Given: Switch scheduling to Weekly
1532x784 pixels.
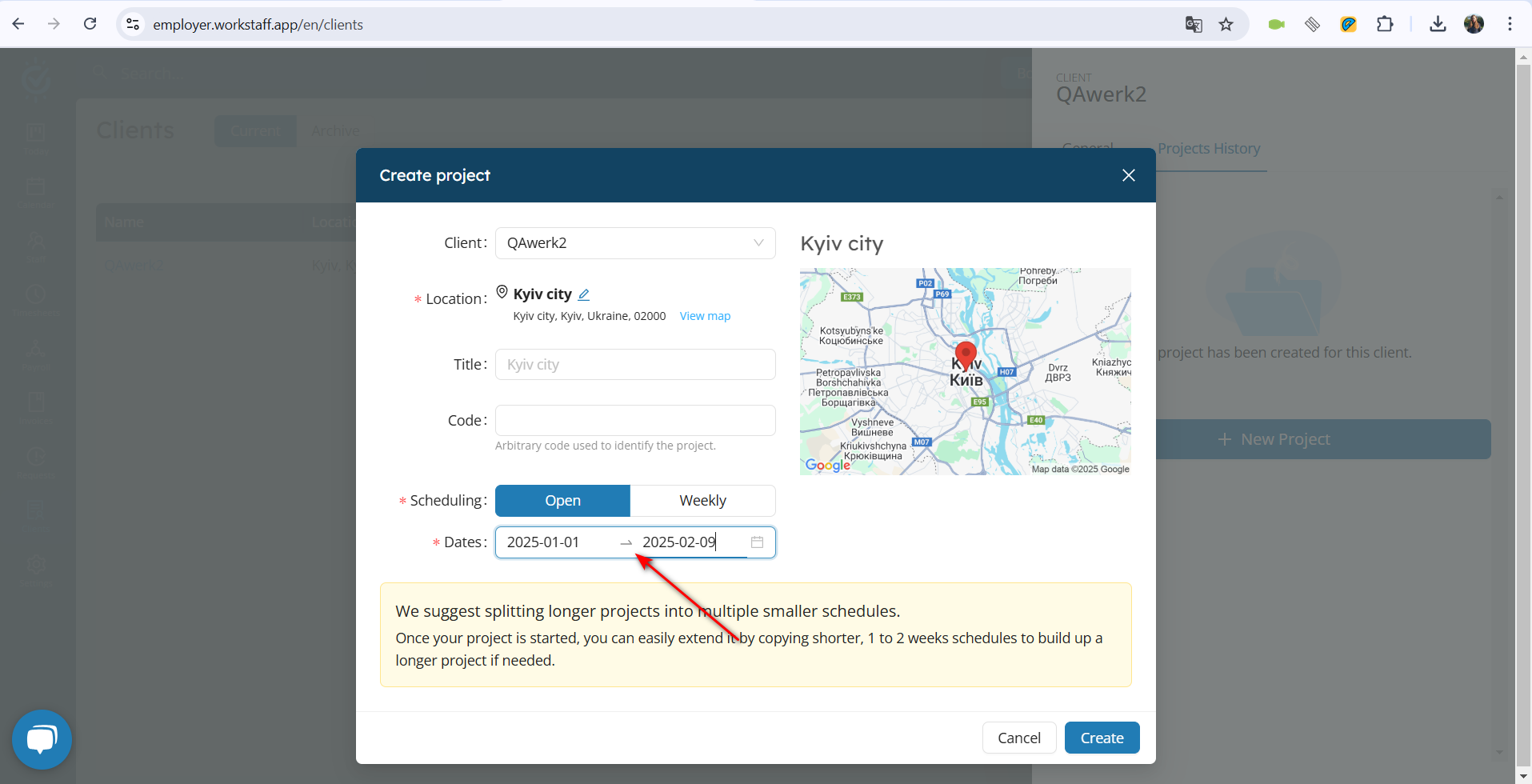Looking at the screenshot, I should [x=702, y=501].
